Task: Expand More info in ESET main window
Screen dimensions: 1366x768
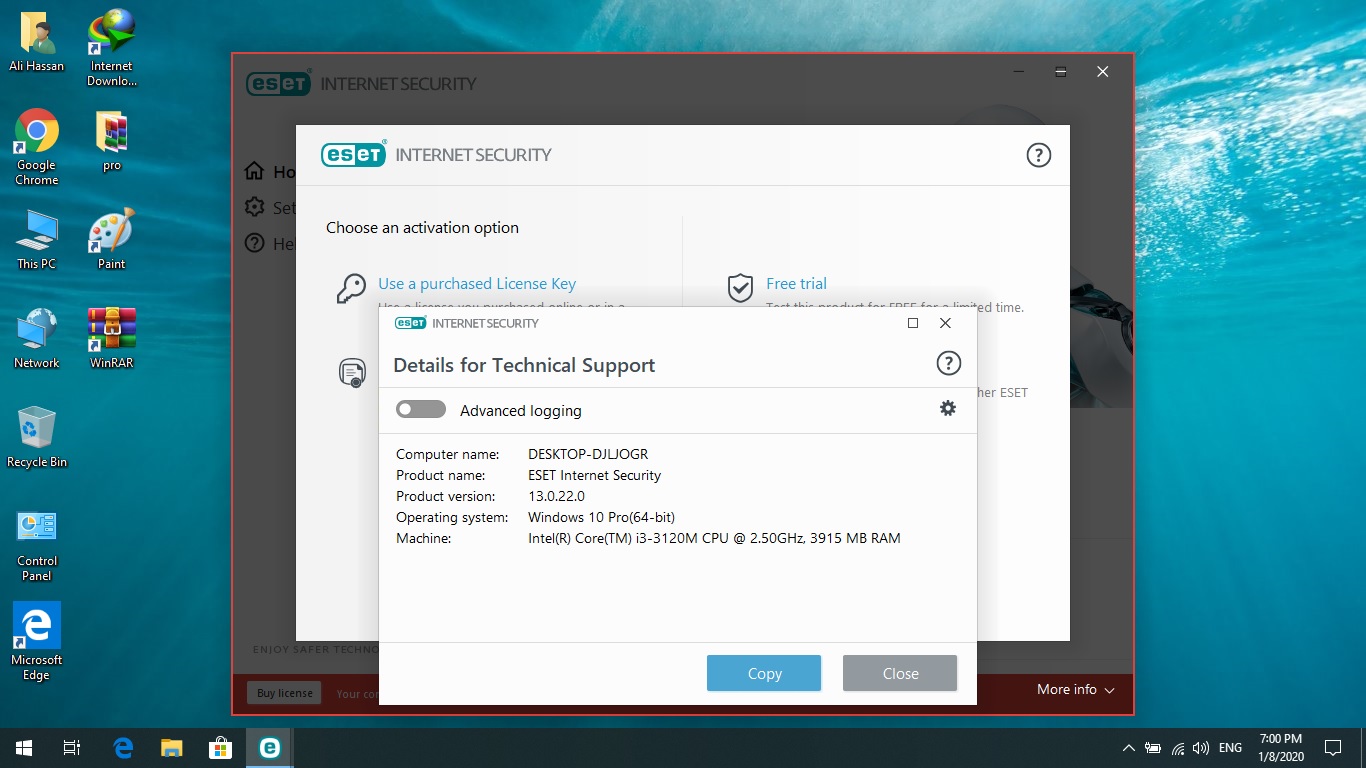Action: tap(1076, 689)
